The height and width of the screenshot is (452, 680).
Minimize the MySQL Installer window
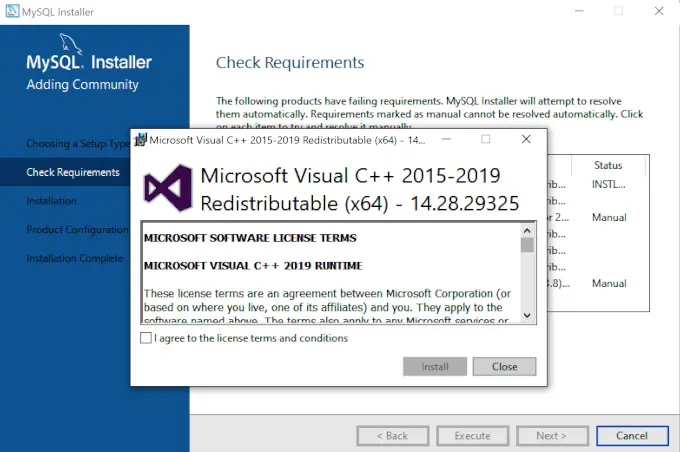(x=574, y=11)
